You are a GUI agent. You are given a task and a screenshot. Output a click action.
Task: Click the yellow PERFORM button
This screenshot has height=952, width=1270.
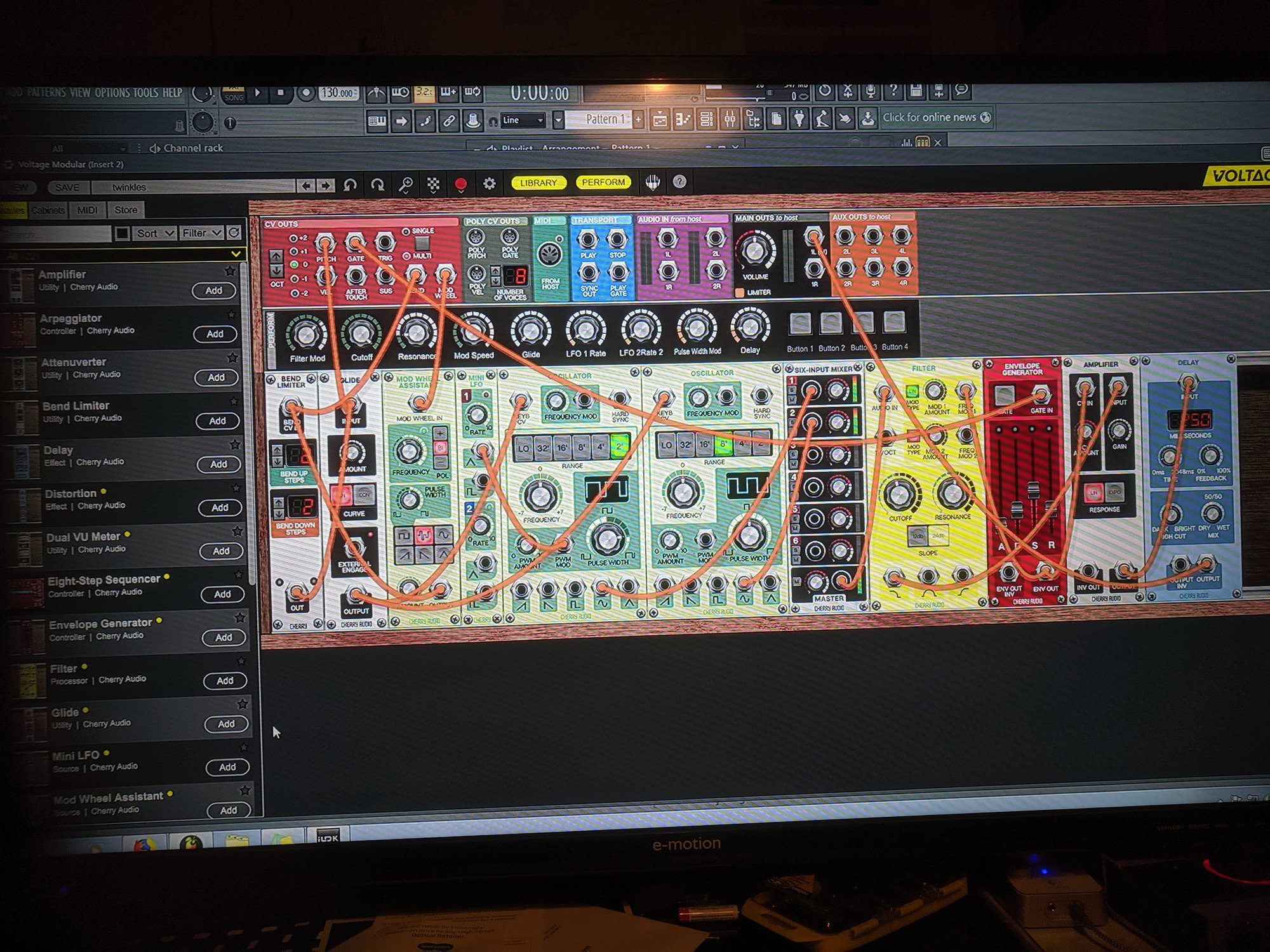pos(604,182)
